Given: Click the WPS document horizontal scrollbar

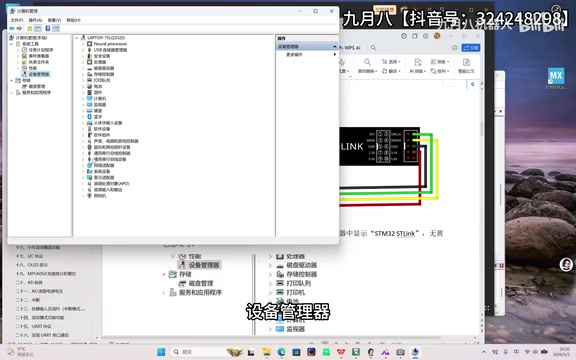Looking at the screenshot, I should click(271, 337).
